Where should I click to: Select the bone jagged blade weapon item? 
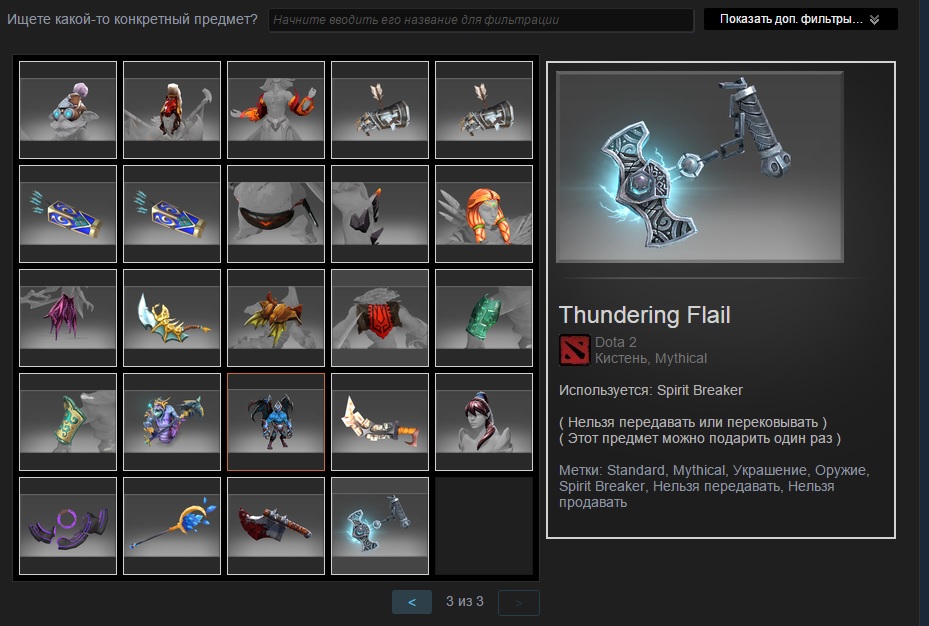pos(380,422)
